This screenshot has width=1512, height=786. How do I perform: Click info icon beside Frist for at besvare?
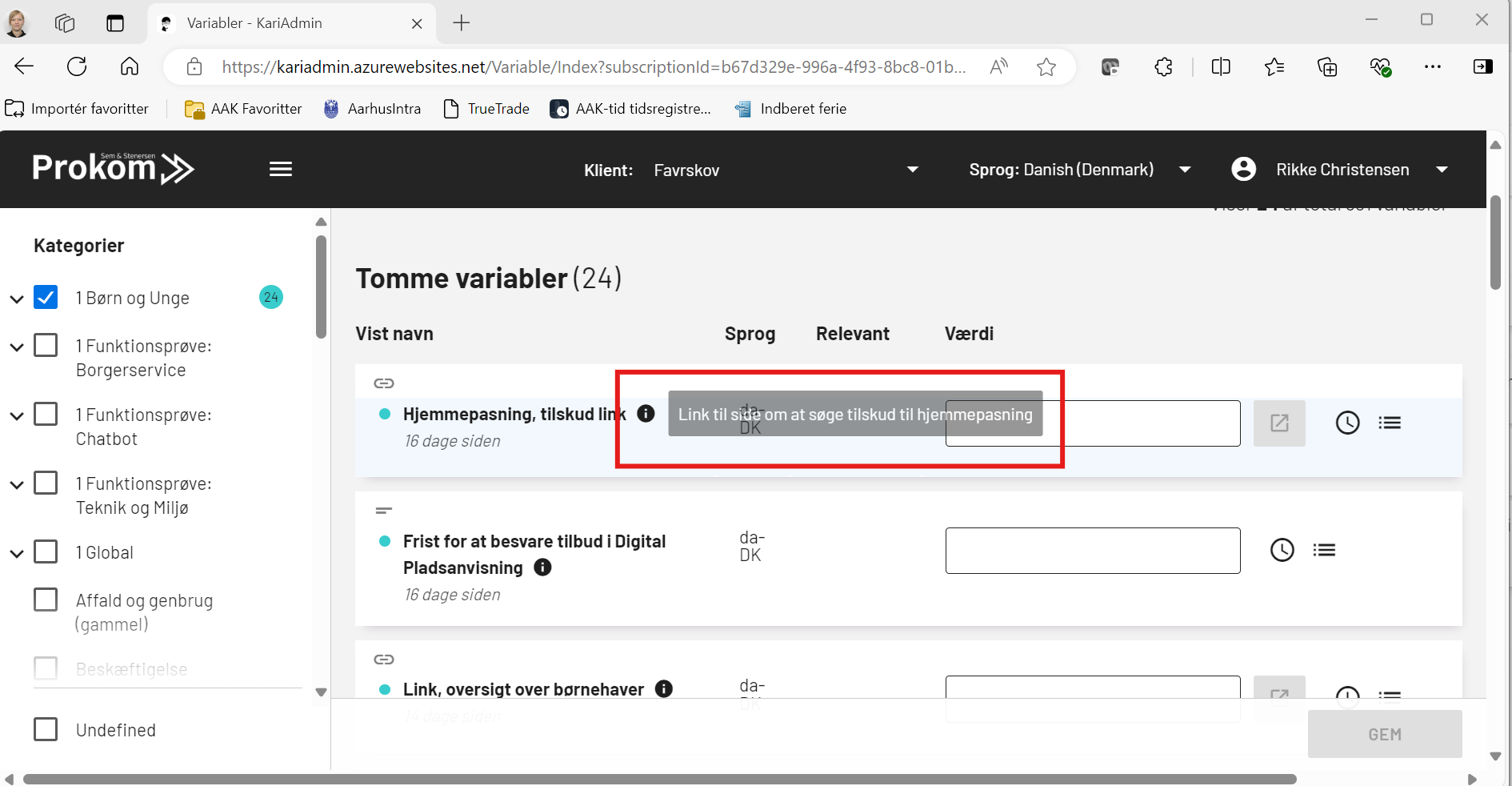[x=542, y=567]
